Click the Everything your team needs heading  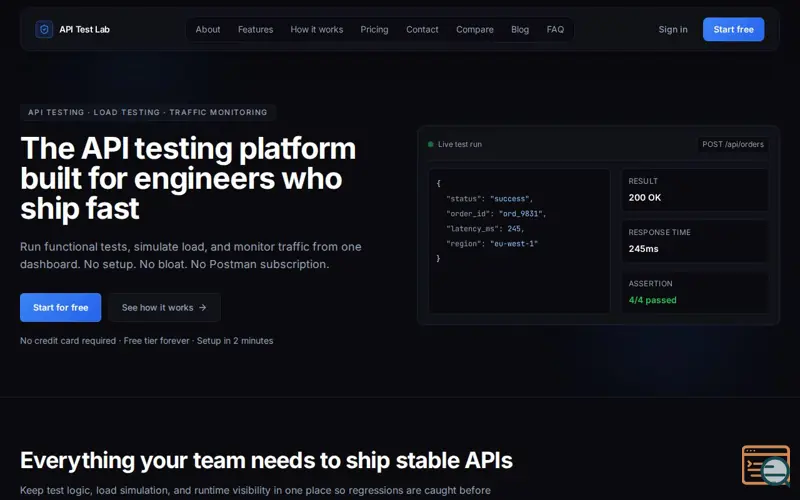266,460
